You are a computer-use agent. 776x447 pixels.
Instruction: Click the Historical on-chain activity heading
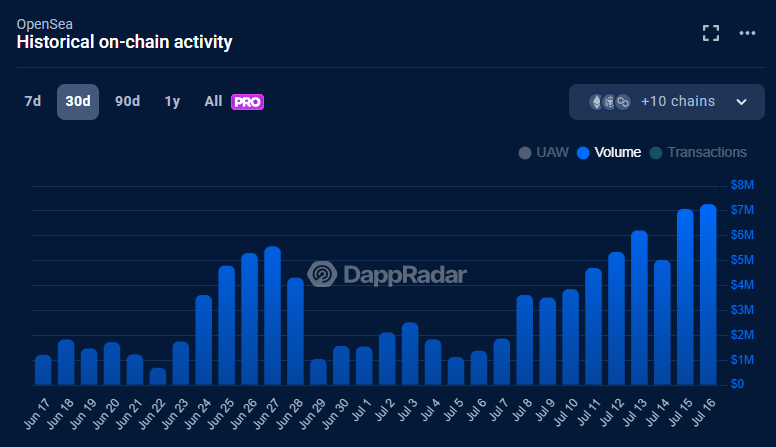point(124,42)
